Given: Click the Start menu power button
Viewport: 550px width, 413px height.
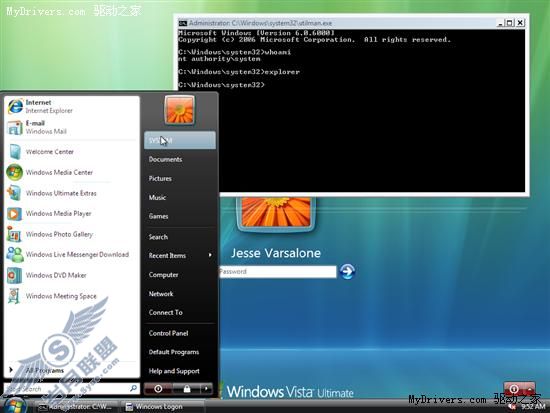Looking at the screenshot, I should click(158, 388).
